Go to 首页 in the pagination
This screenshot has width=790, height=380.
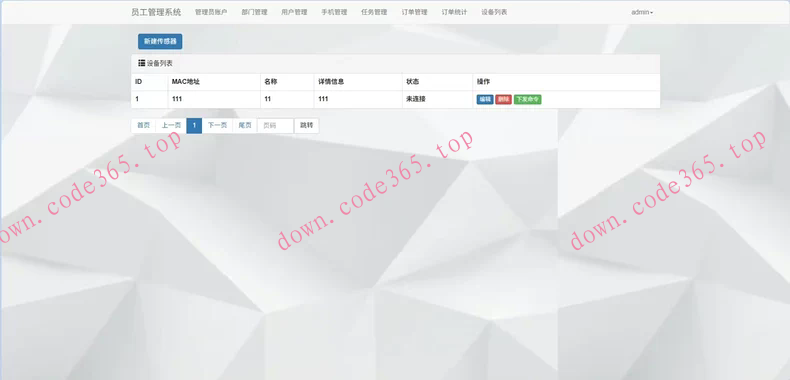[x=144, y=125]
